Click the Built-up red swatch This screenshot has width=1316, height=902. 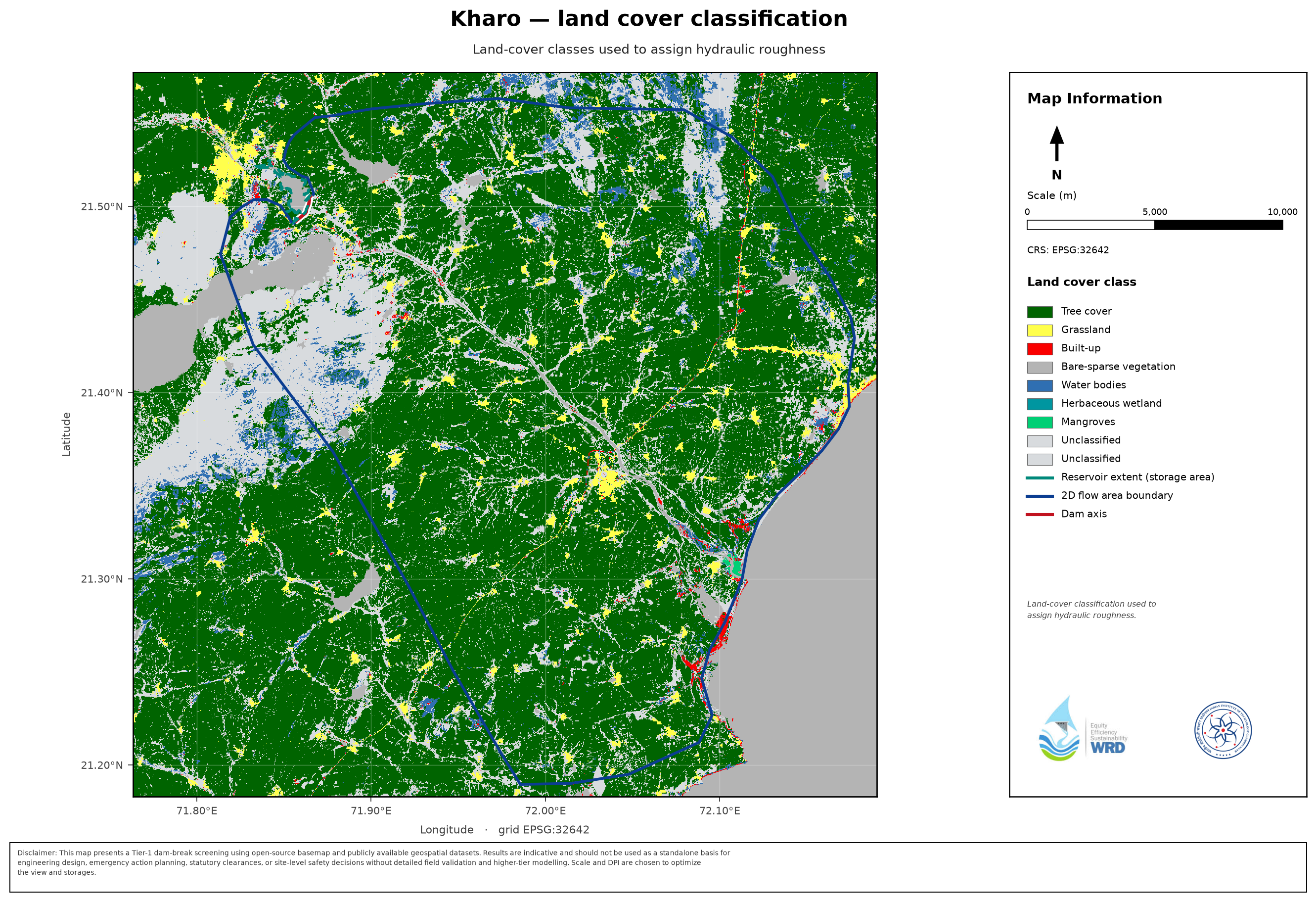pos(1040,348)
